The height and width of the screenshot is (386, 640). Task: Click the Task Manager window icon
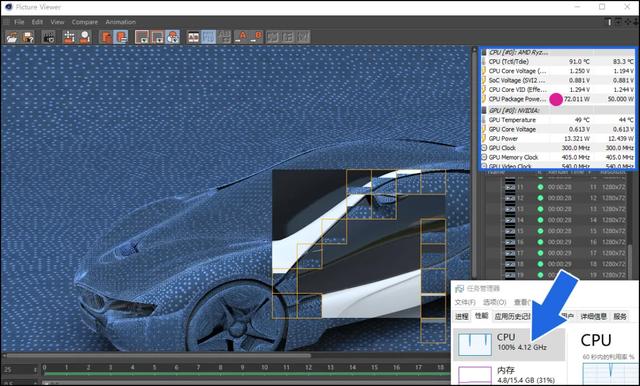click(460, 288)
